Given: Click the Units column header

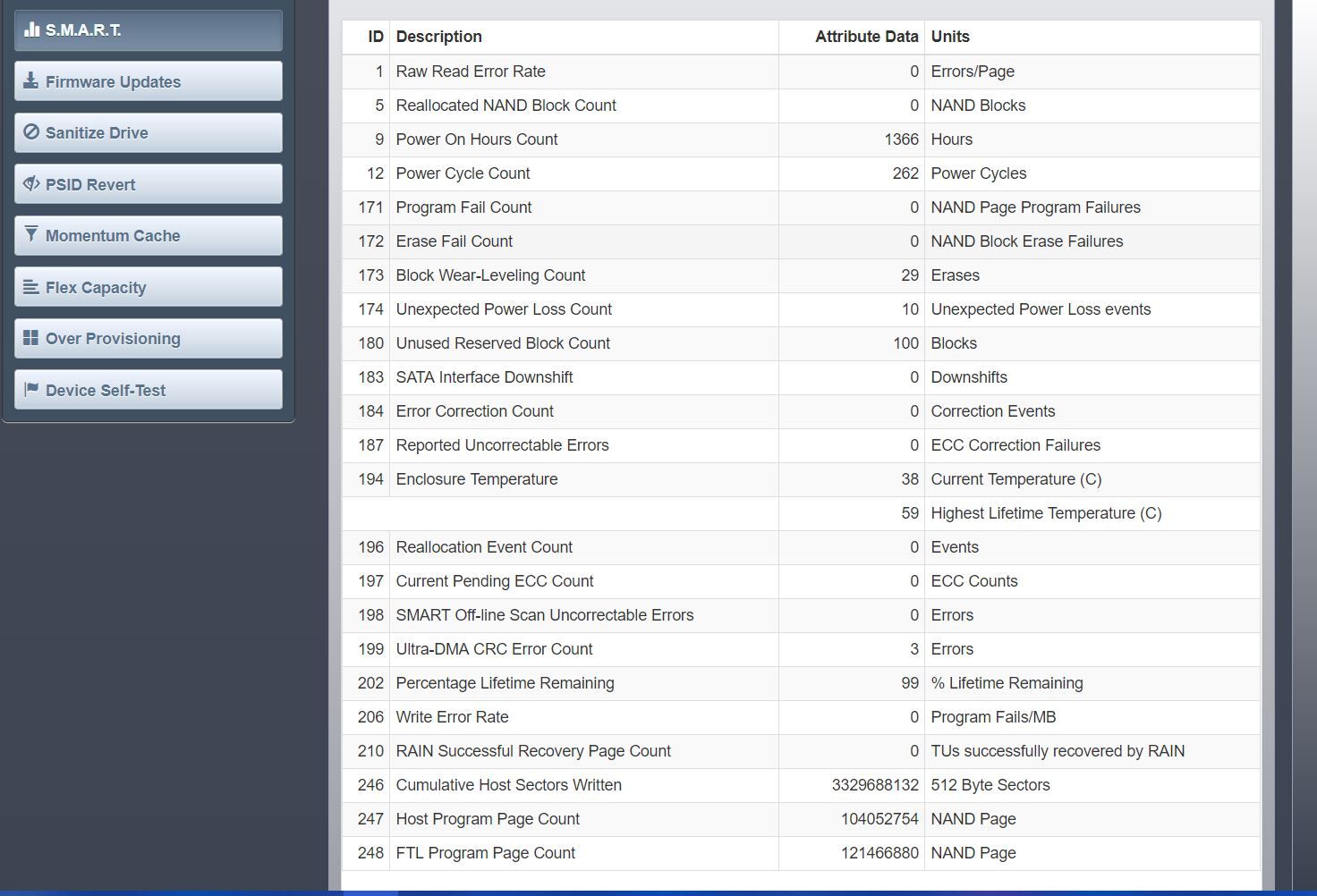Looking at the screenshot, I should click(x=950, y=37).
